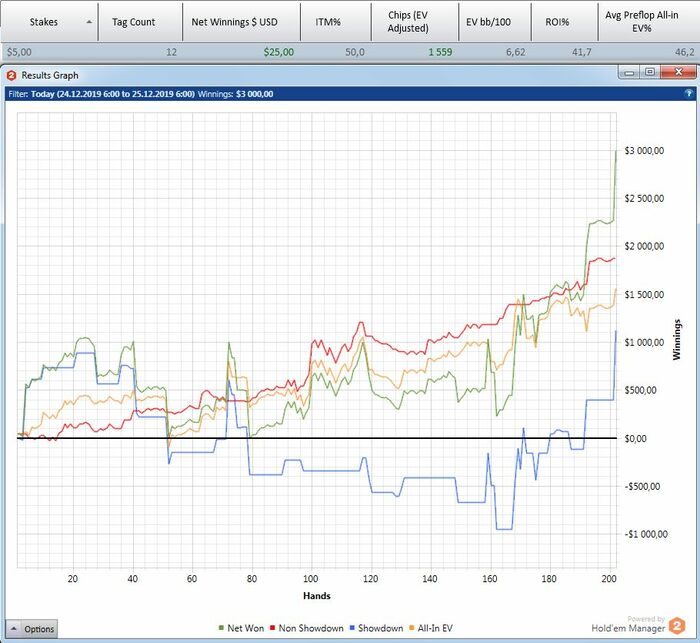
Task: Sort by ITM% column header
Action: (336, 21)
